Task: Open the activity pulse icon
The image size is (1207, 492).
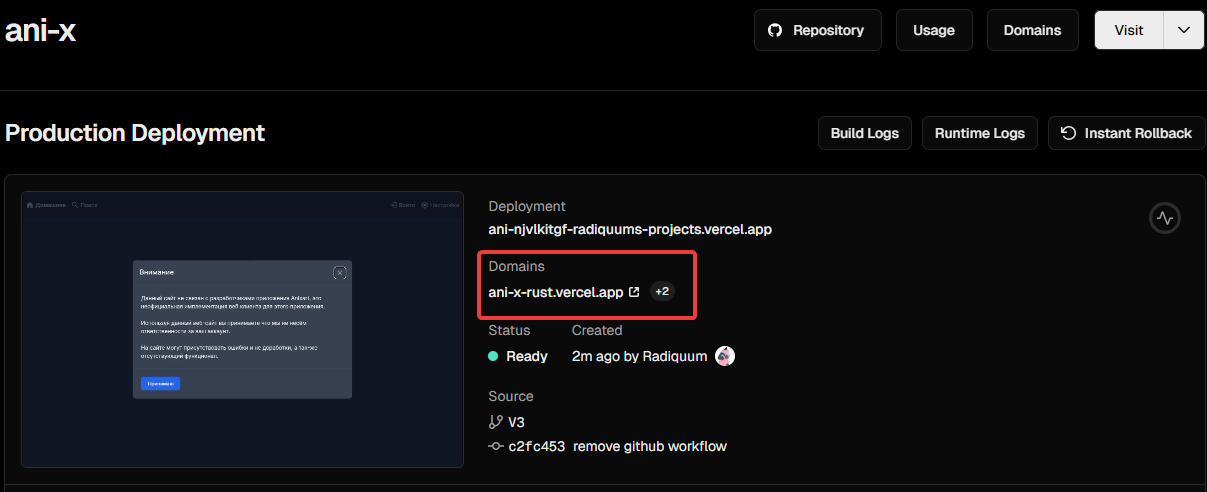Action: tap(1165, 217)
